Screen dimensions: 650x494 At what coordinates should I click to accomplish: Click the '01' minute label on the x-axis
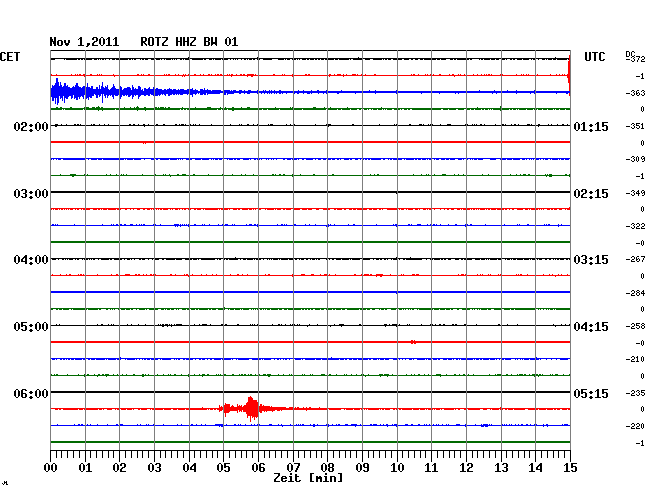pos(85,468)
